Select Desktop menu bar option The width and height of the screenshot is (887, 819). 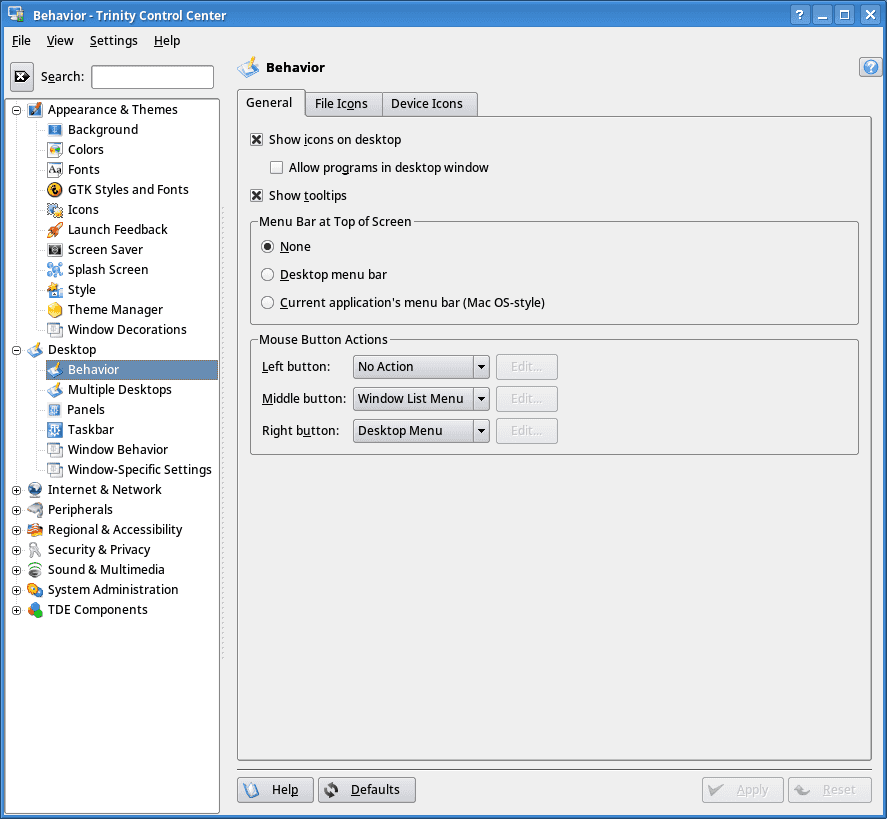tap(268, 275)
